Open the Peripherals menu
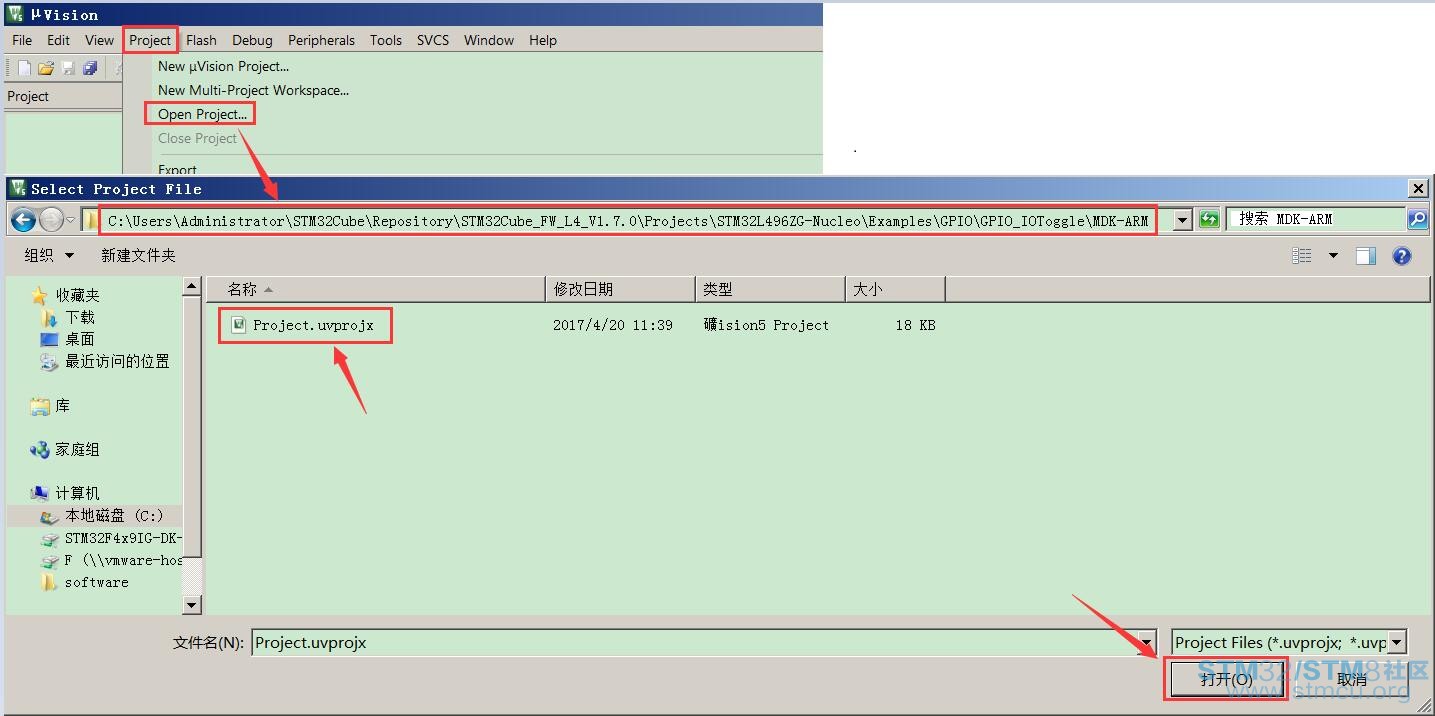The width and height of the screenshot is (1435, 716). click(x=321, y=40)
